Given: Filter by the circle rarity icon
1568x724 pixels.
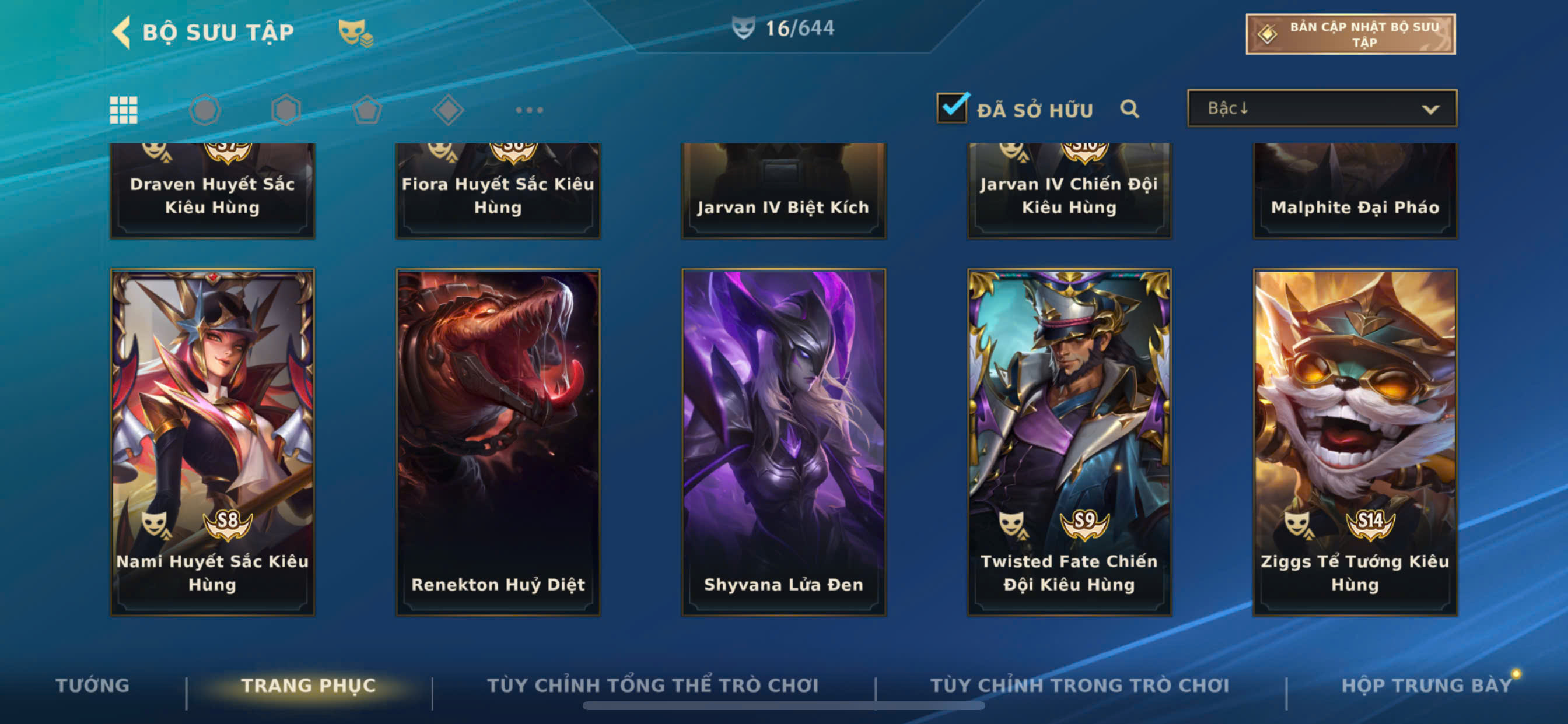Looking at the screenshot, I should (205, 110).
